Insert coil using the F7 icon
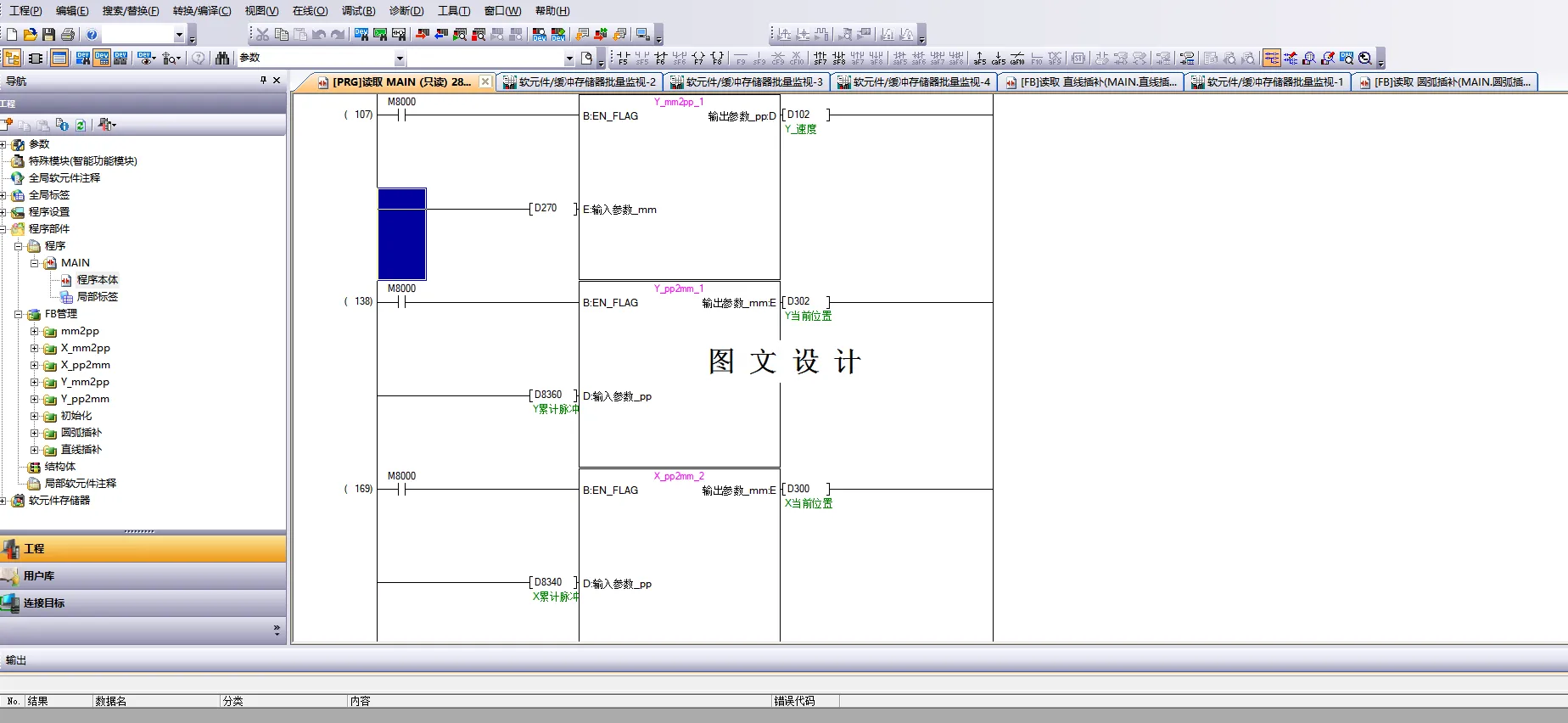The height and width of the screenshot is (723, 1568). (x=698, y=58)
